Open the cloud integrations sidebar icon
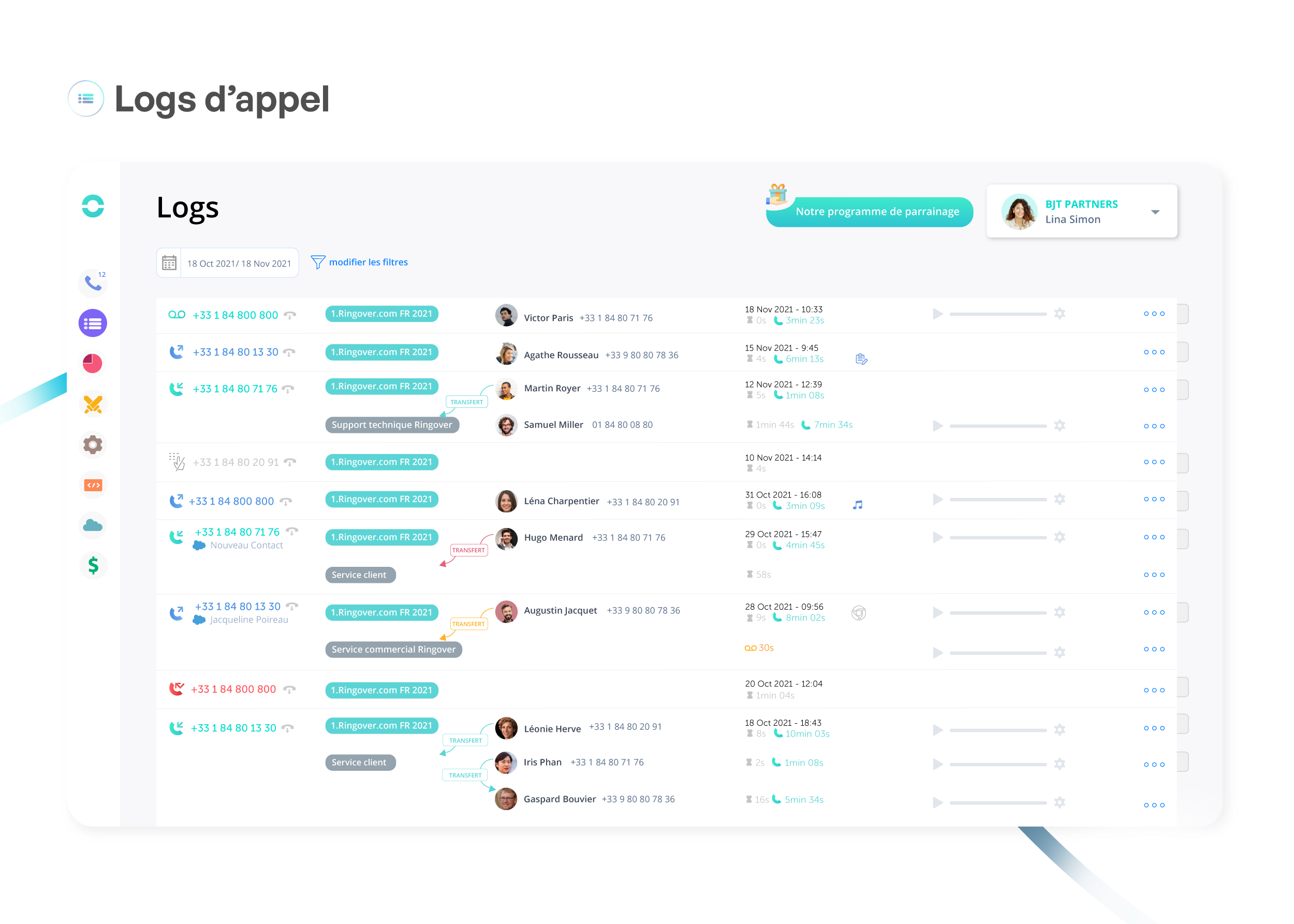1294x924 pixels. pyautogui.click(x=93, y=525)
